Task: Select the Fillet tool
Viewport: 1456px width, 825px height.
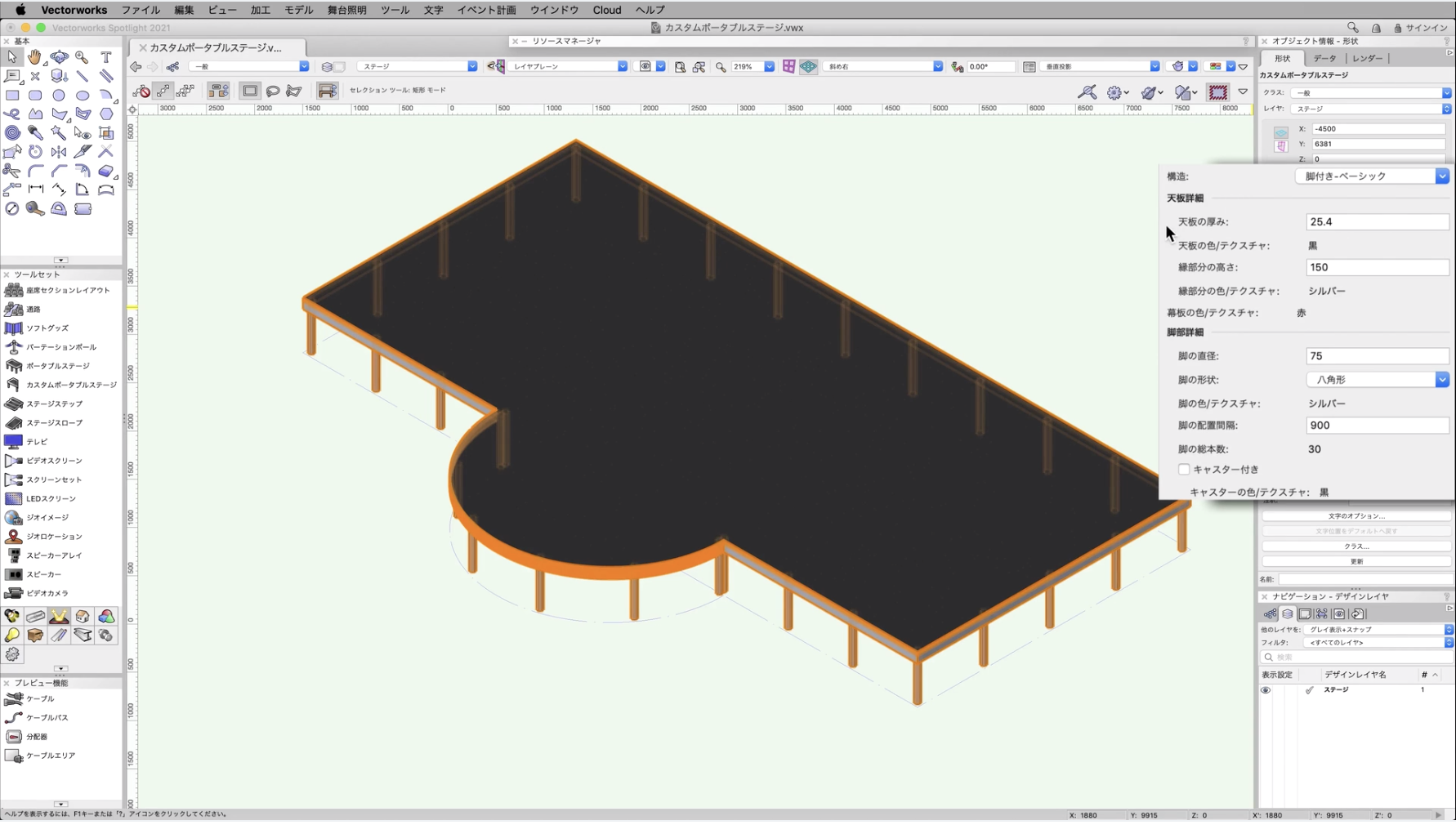Action: click(x=35, y=170)
